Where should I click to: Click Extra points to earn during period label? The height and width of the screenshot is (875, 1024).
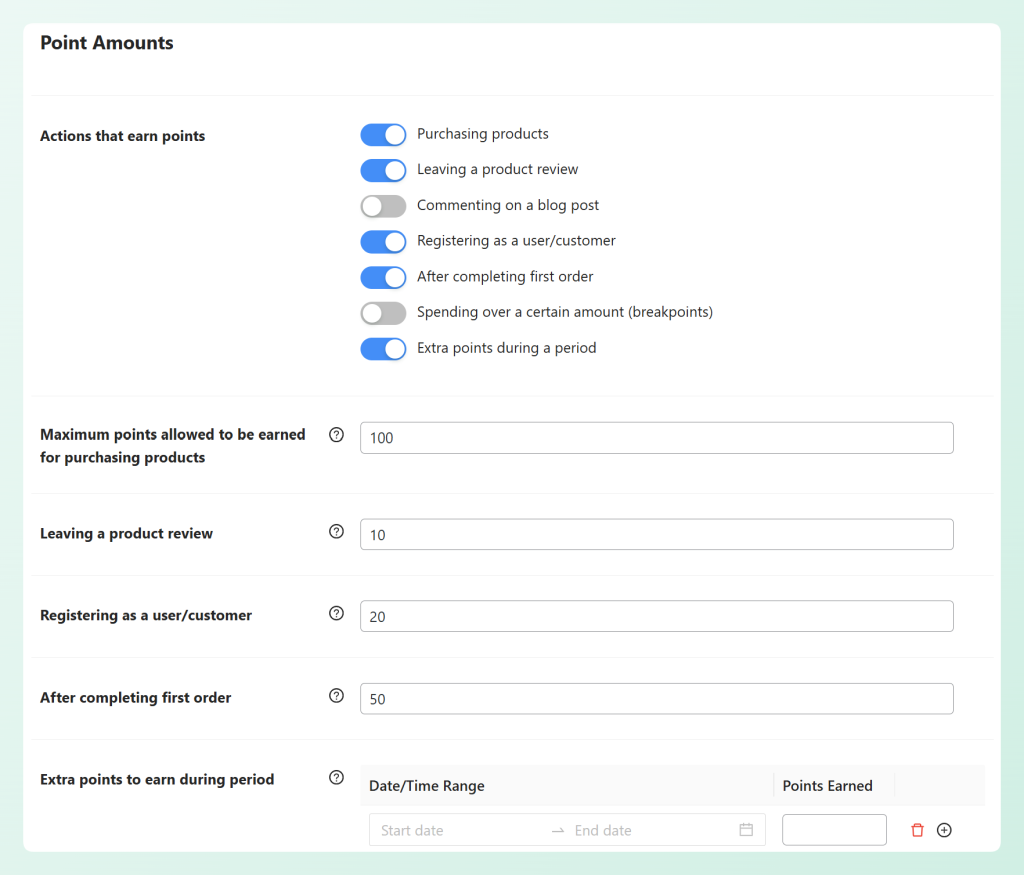pos(157,780)
